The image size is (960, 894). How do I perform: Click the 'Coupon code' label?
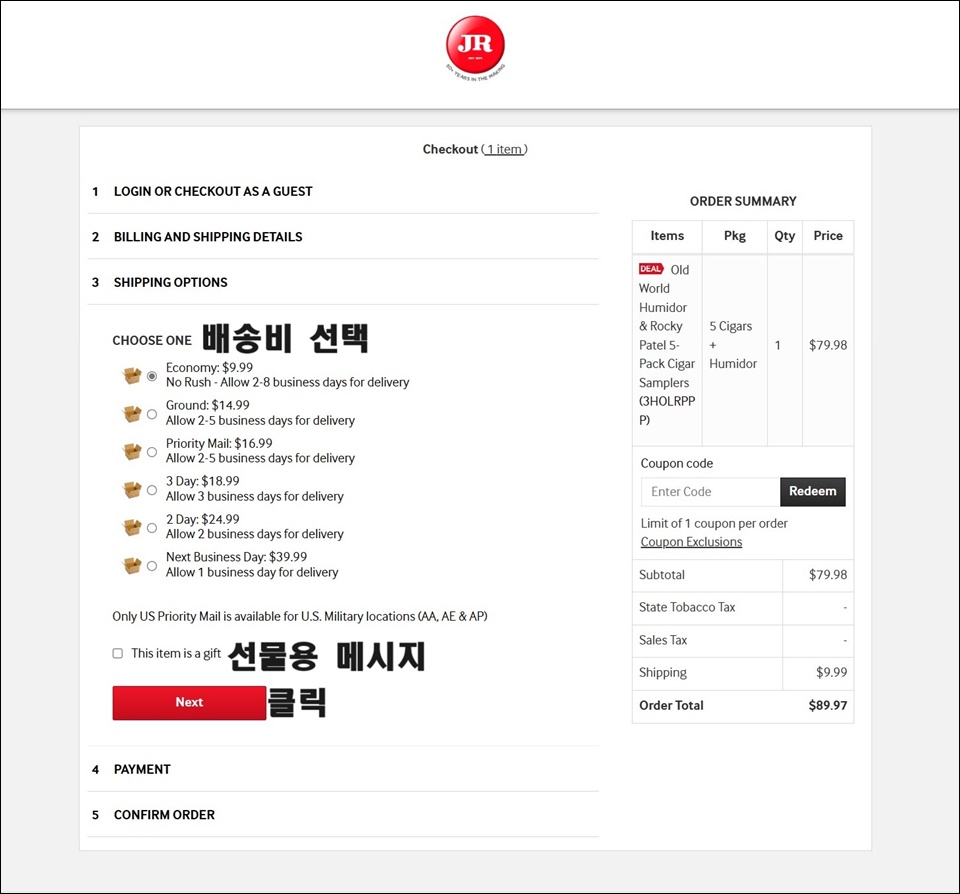point(677,464)
